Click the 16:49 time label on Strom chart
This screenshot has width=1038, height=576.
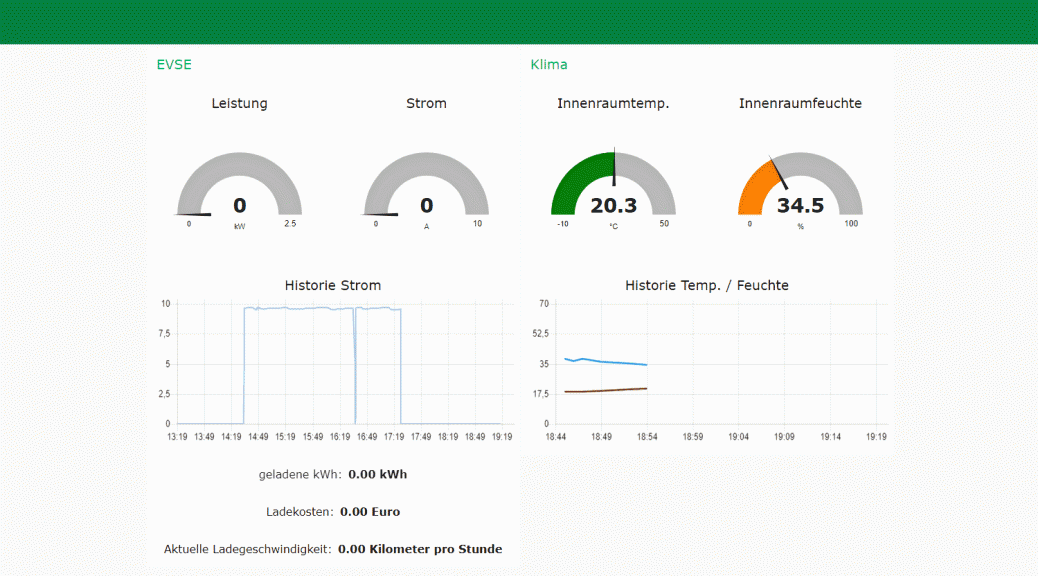366,436
